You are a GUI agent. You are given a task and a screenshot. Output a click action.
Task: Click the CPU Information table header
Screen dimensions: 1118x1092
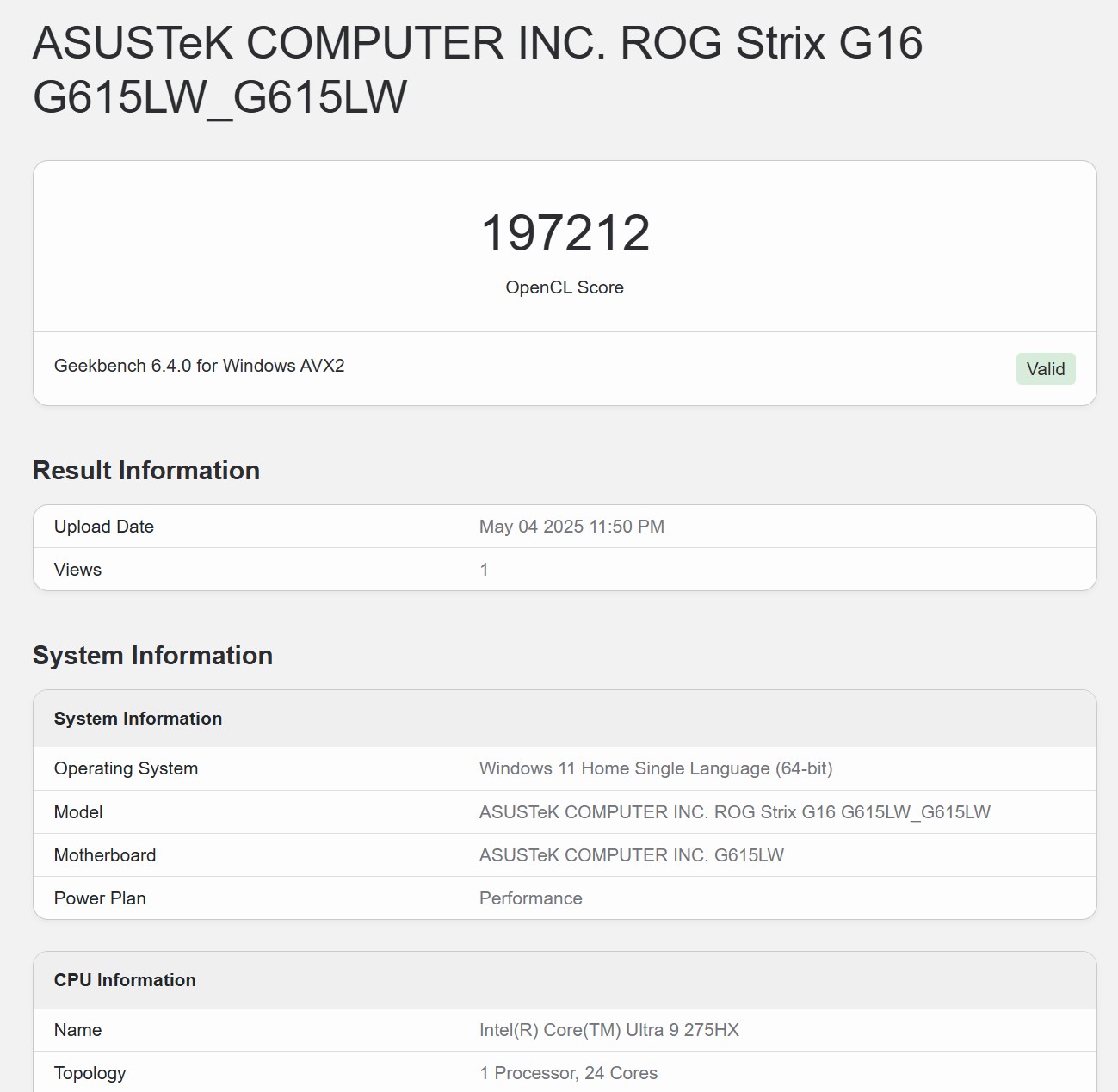pyautogui.click(x=125, y=980)
